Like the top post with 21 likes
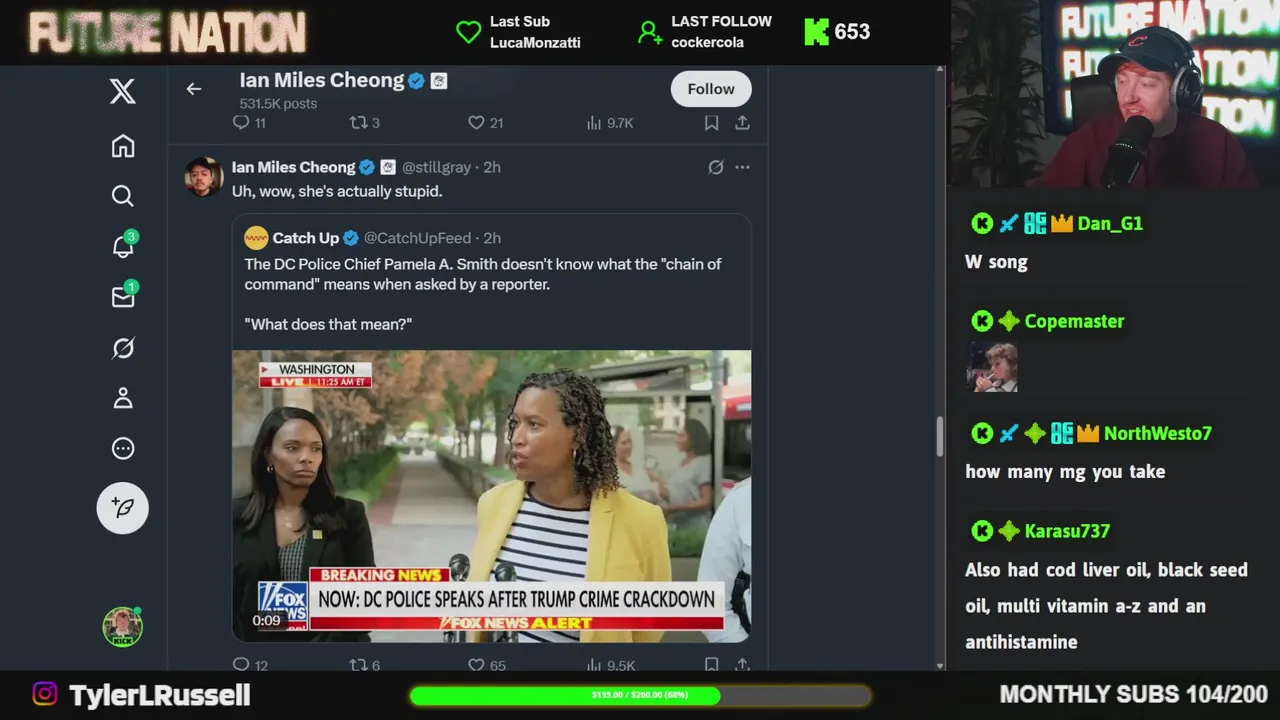This screenshot has height=720, width=1280. point(485,123)
